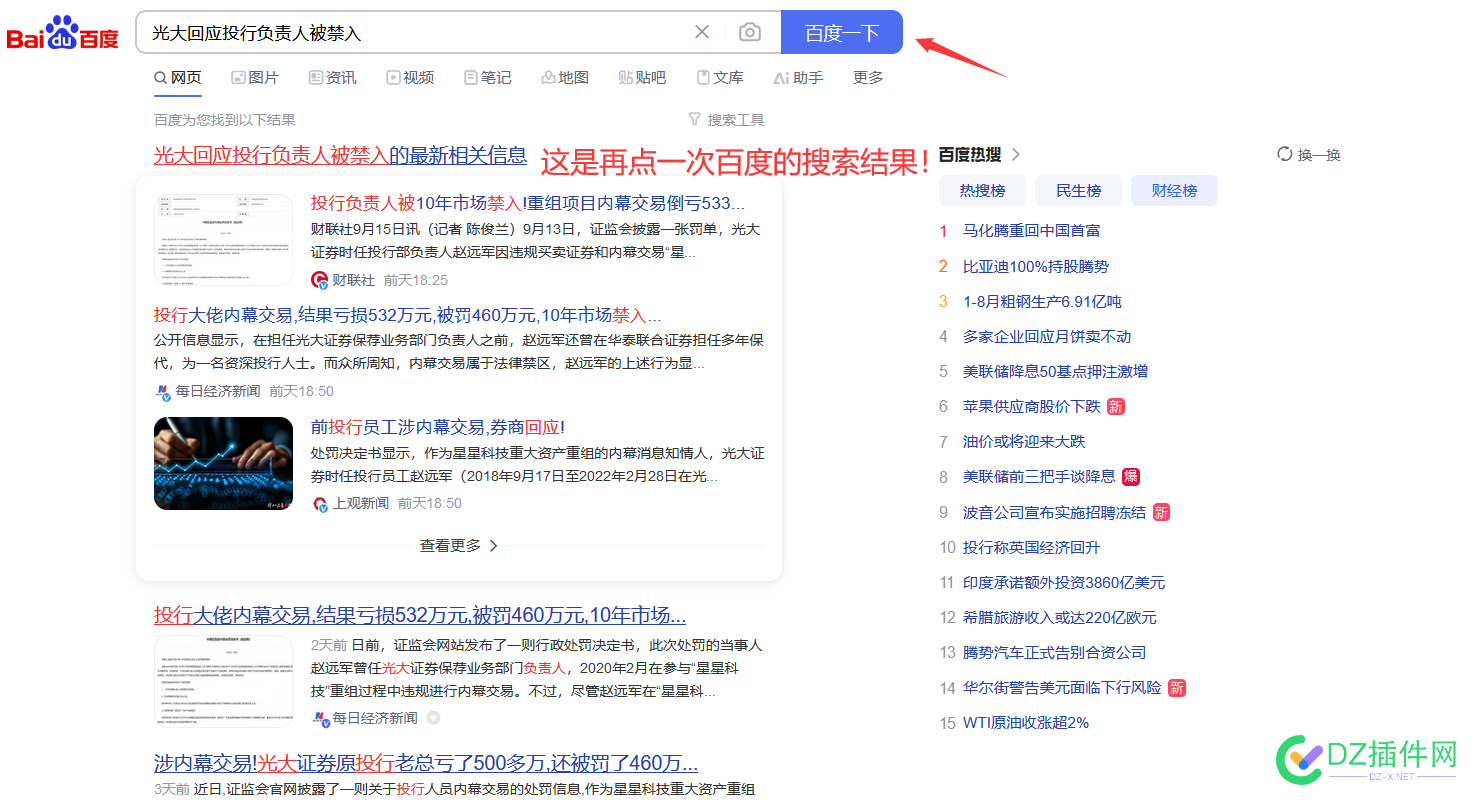Open 投行负责人被10年市场禁入 article

pos(528,202)
